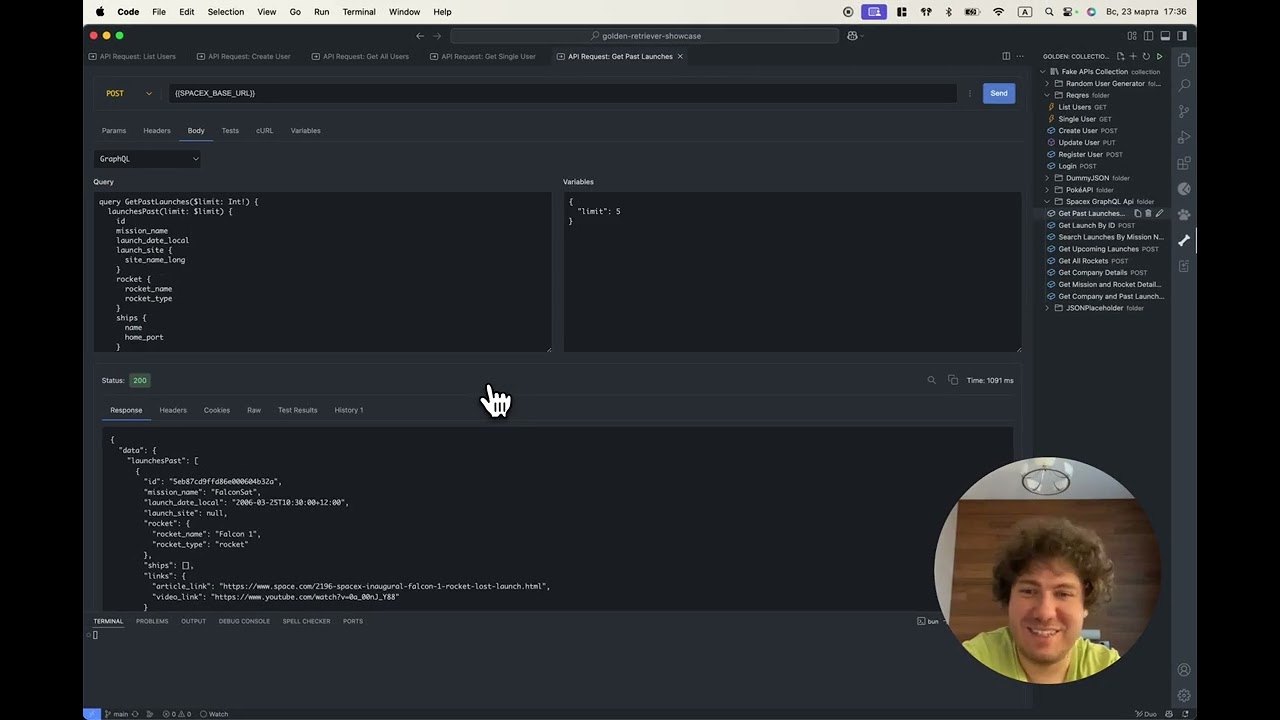Open the Source Control activity bar icon
The height and width of the screenshot is (720, 1280).
(x=1184, y=111)
